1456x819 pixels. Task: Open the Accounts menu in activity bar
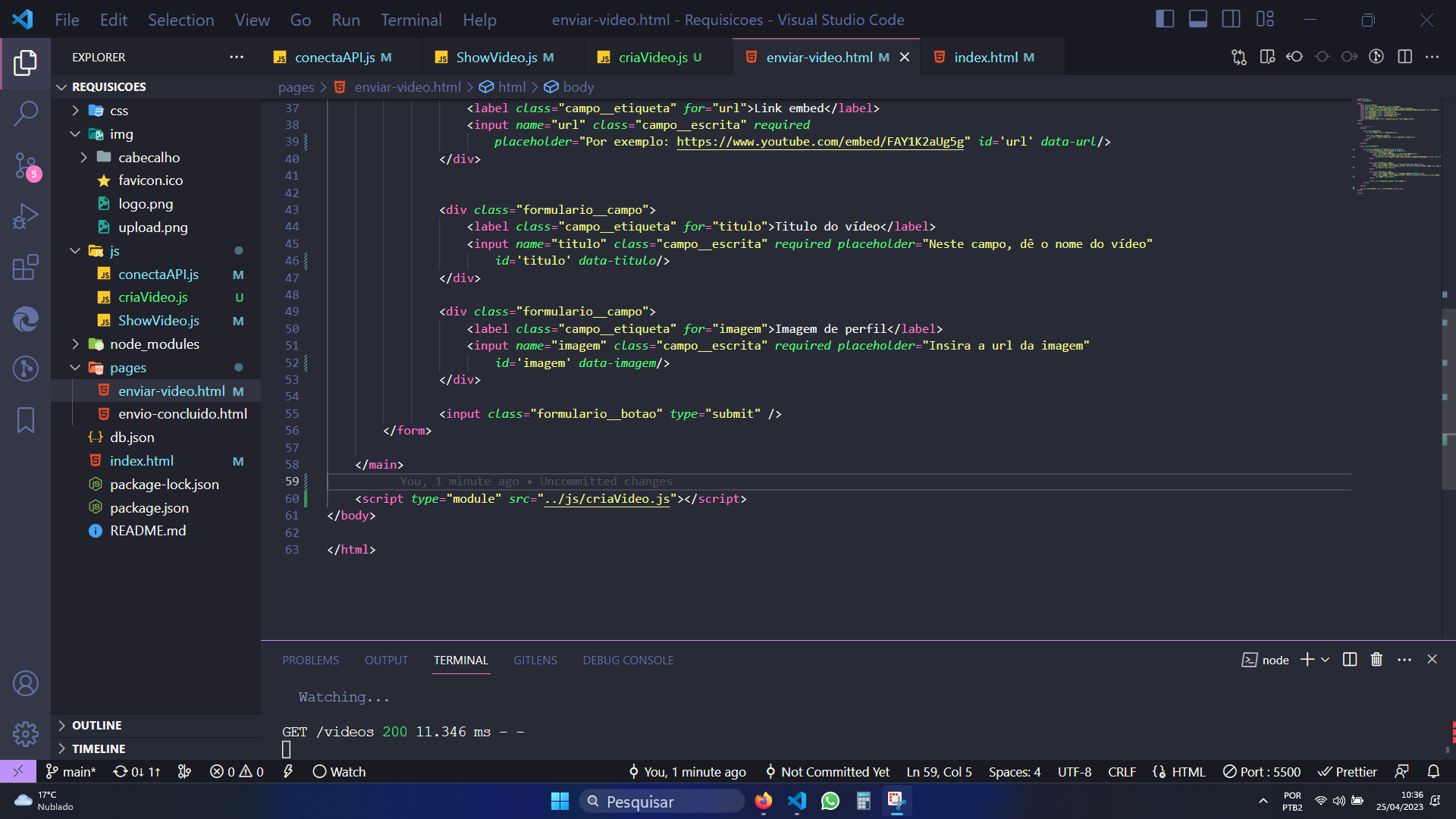[25, 683]
